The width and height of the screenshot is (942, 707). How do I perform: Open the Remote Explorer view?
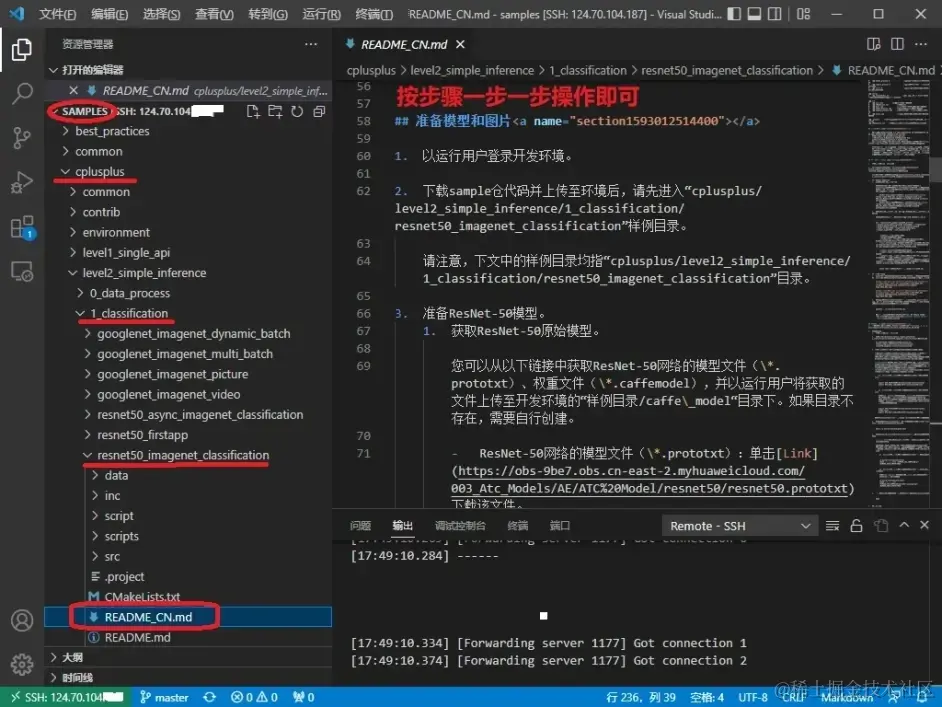pyautogui.click(x=22, y=272)
